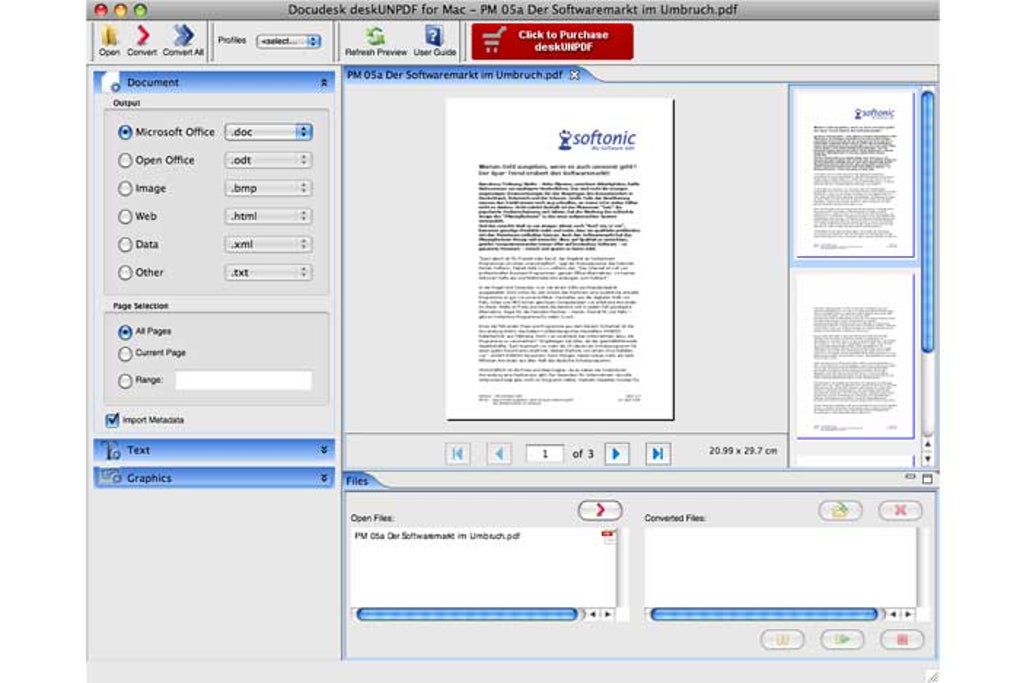Open the .xml format dropdown
The height and width of the screenshot is (683, 1020).
268,244
